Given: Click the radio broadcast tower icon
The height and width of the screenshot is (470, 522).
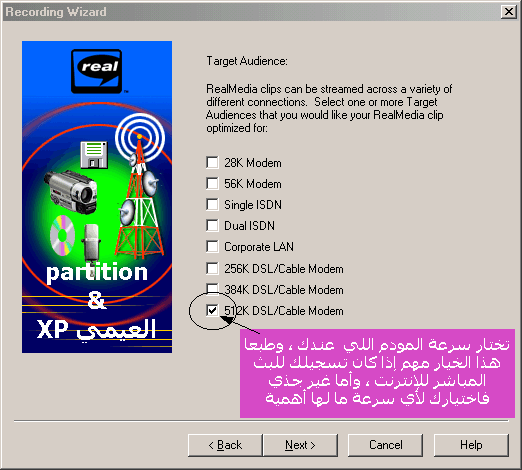Looking at the screenshot, I should (x=140, y=200).
